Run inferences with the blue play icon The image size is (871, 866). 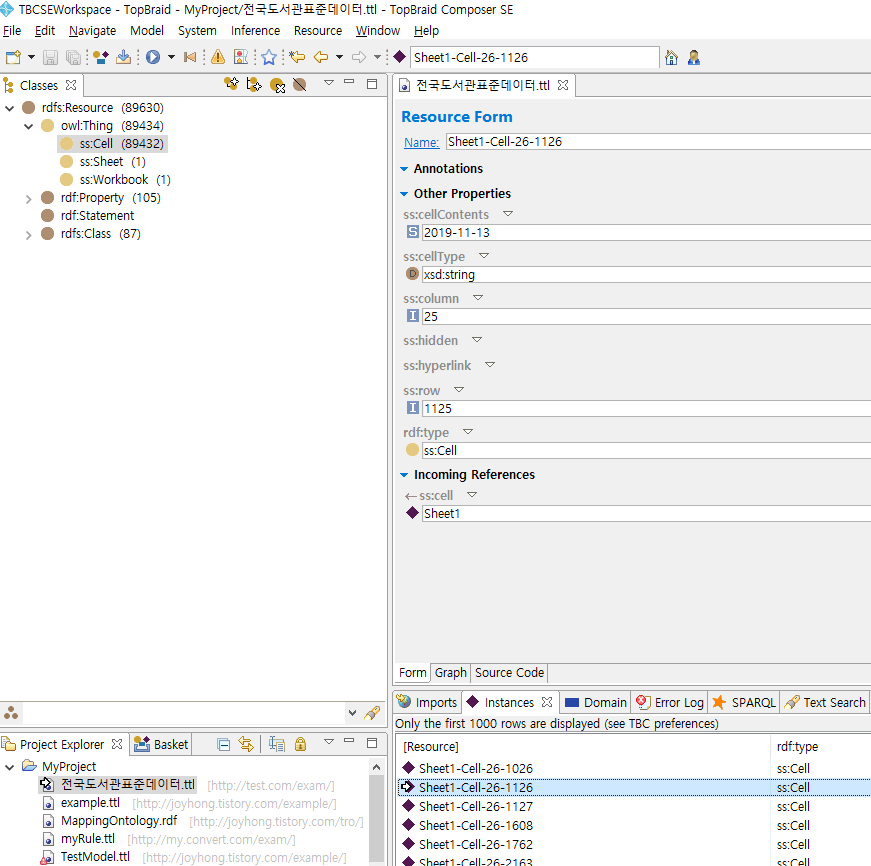pyautogui.click(x=153, y=57)
